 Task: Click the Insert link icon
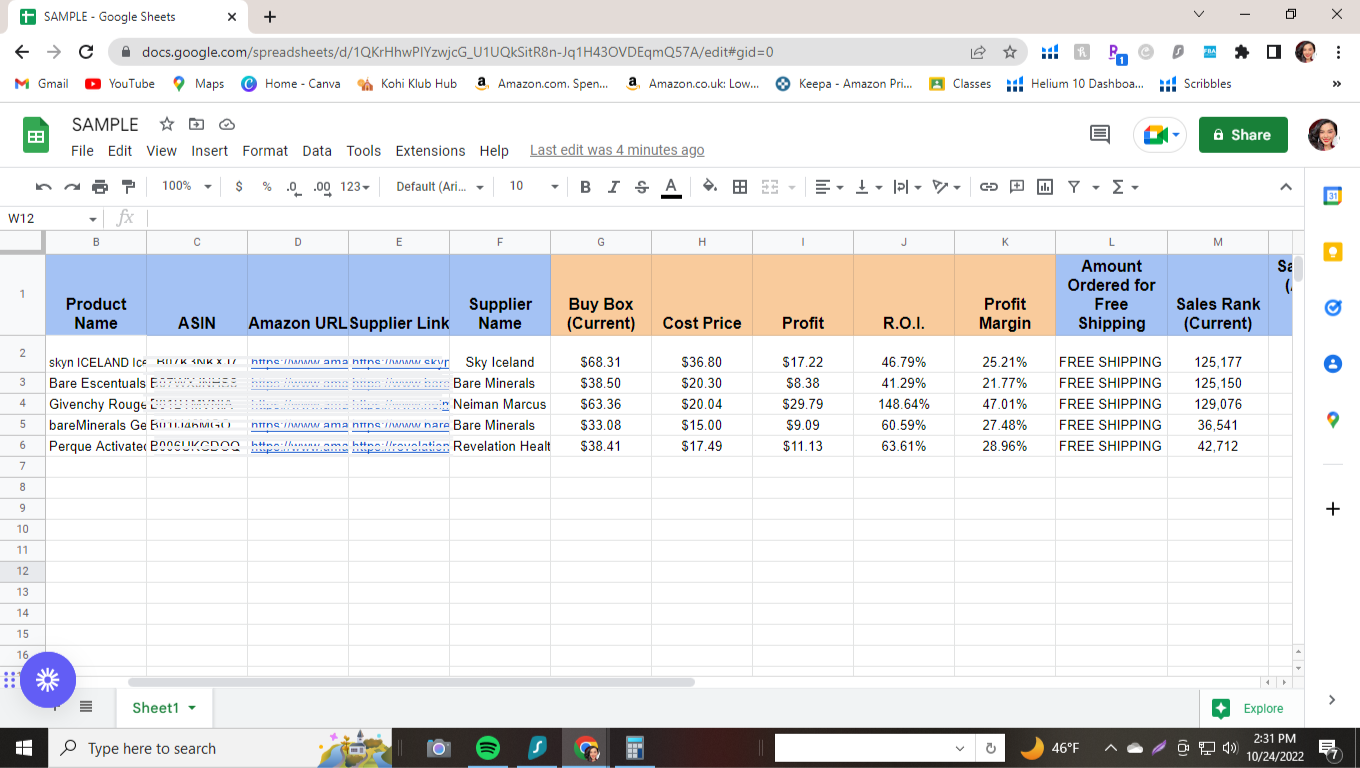989,187
